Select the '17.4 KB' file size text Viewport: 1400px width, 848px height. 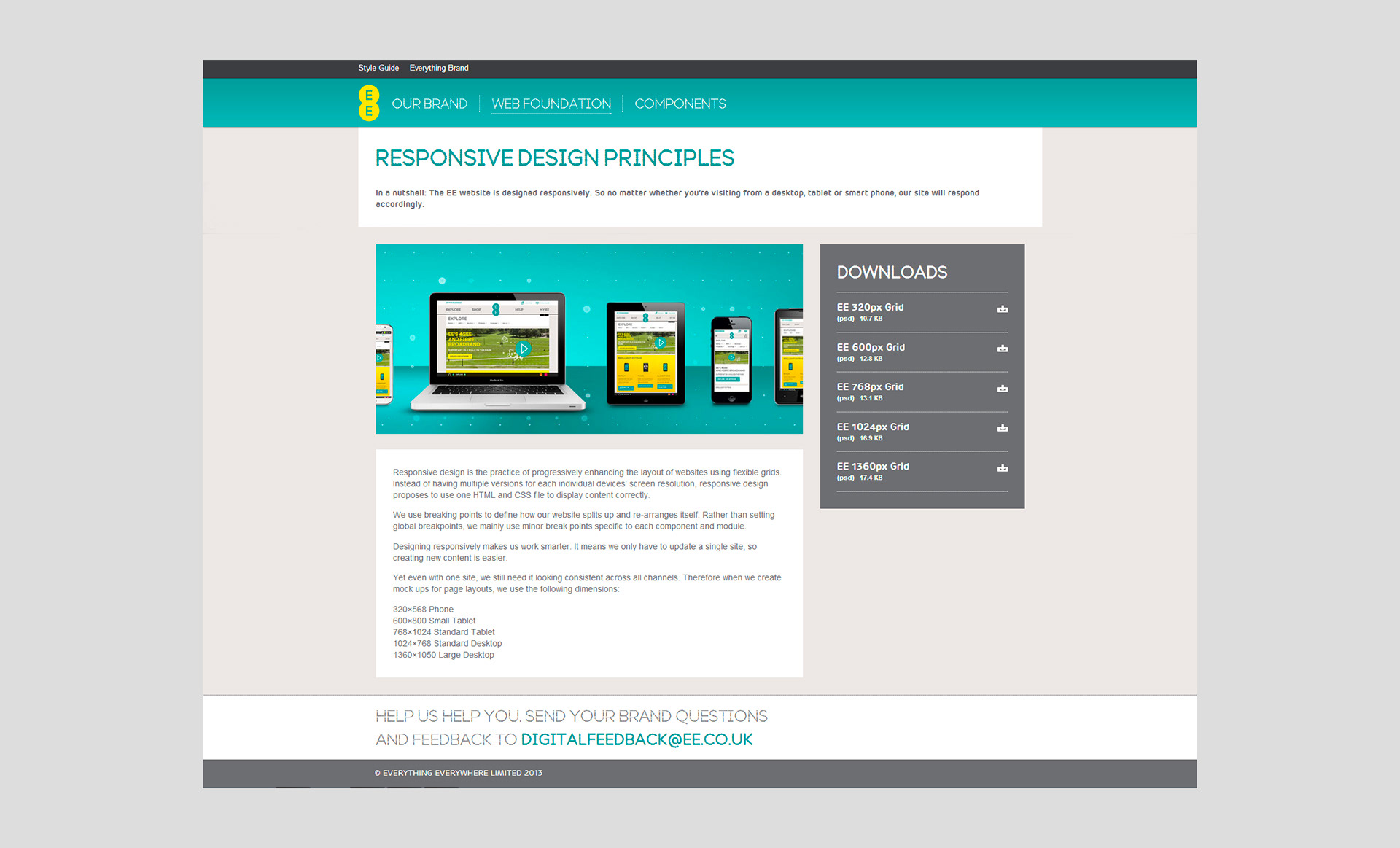[x=871, y=478]
